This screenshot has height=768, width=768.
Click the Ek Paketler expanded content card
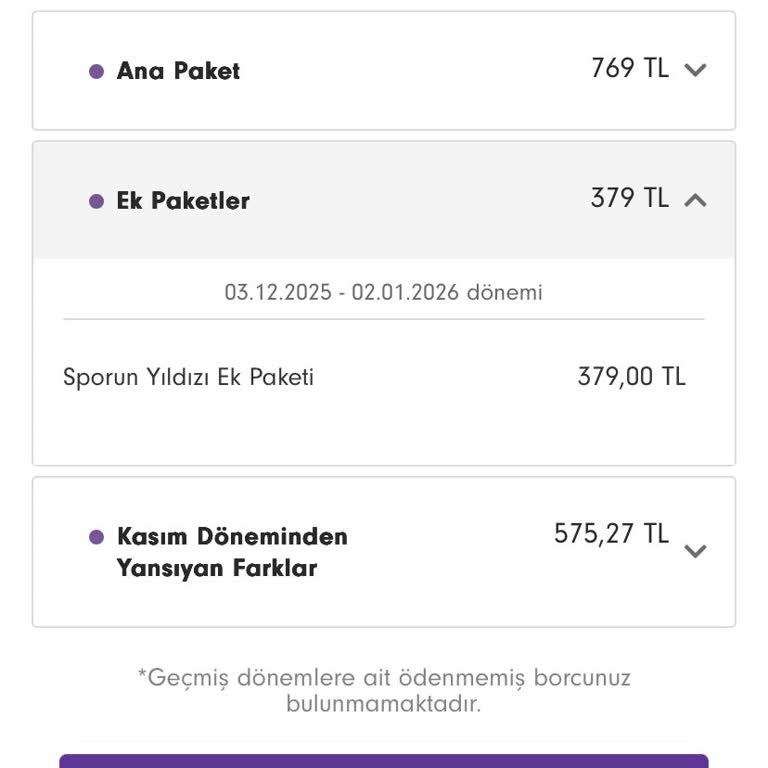click(383, 430)
